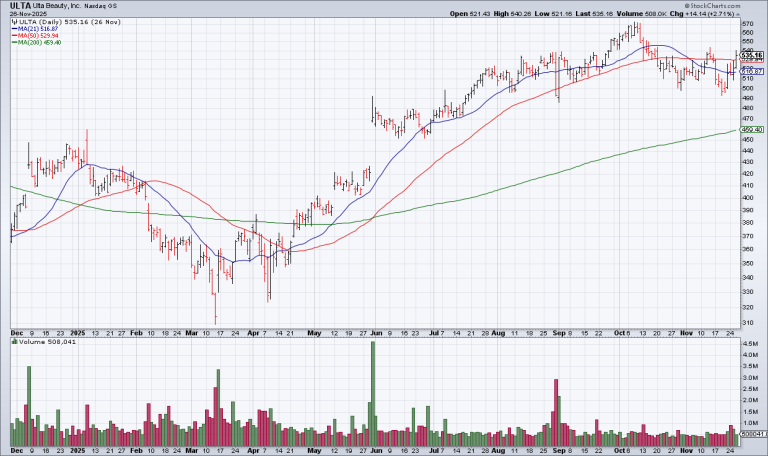Screen dimensions: 768x456
Task: Click the 480 price axis label
Action: [748, 108]
